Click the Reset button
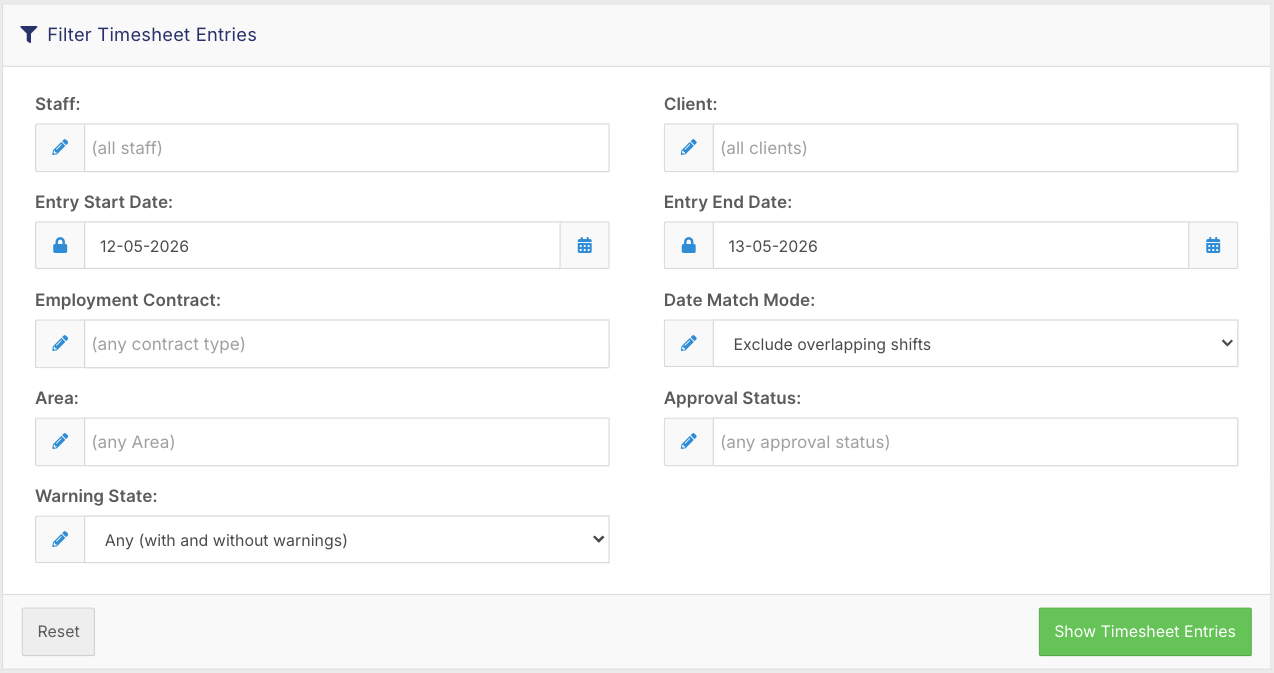Image resolution: width=1274 pixels, height=673 pixels. click(58, 632)
